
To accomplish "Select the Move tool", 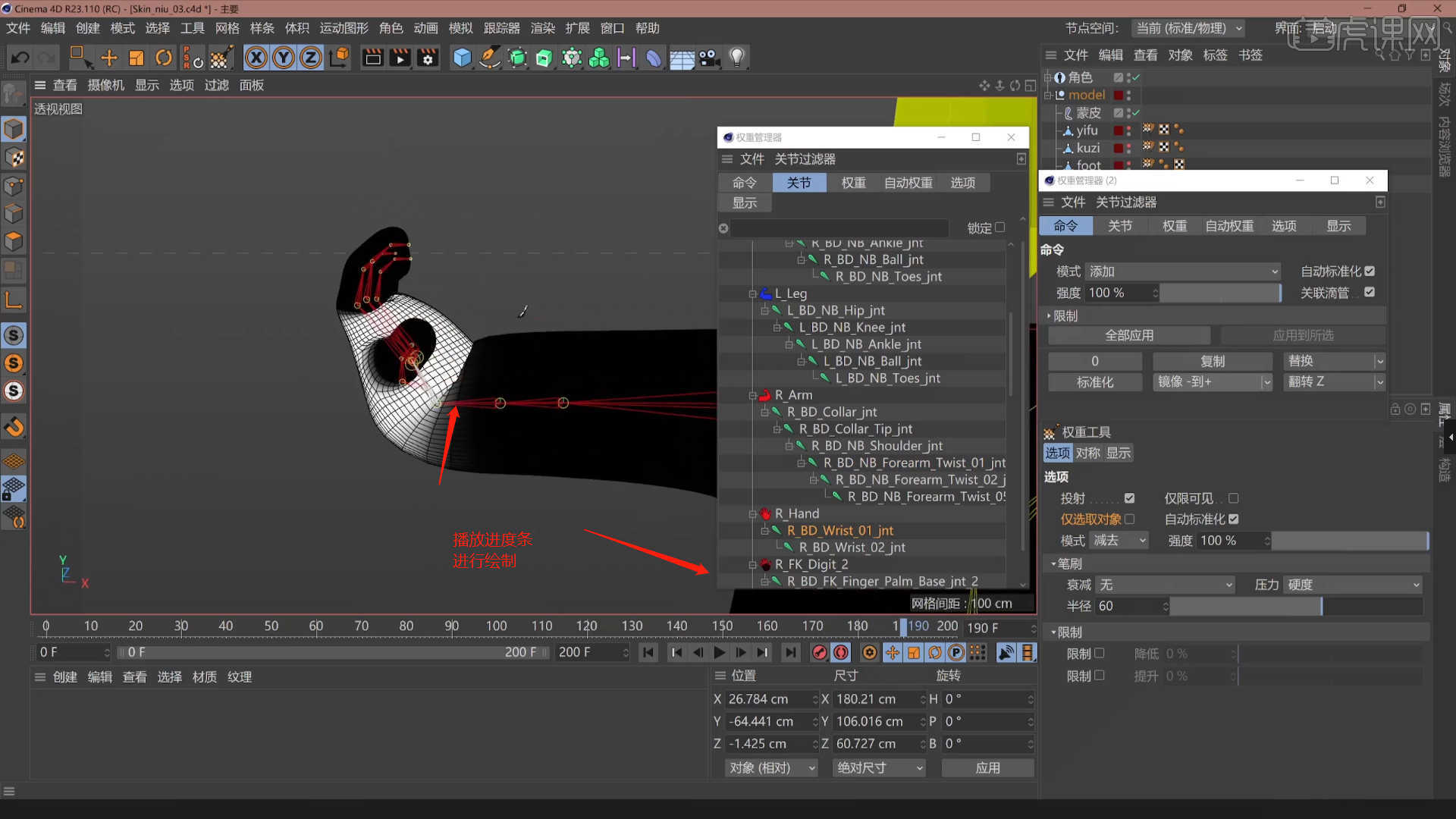I will [x=109, y=58].
